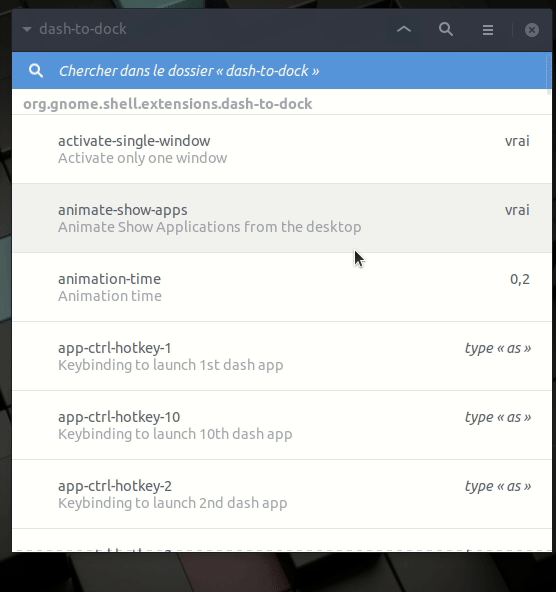556x592 pixels.
Task: Open the app-ctrl-hotkey-2 key
Action: click(x=282, y=494)
